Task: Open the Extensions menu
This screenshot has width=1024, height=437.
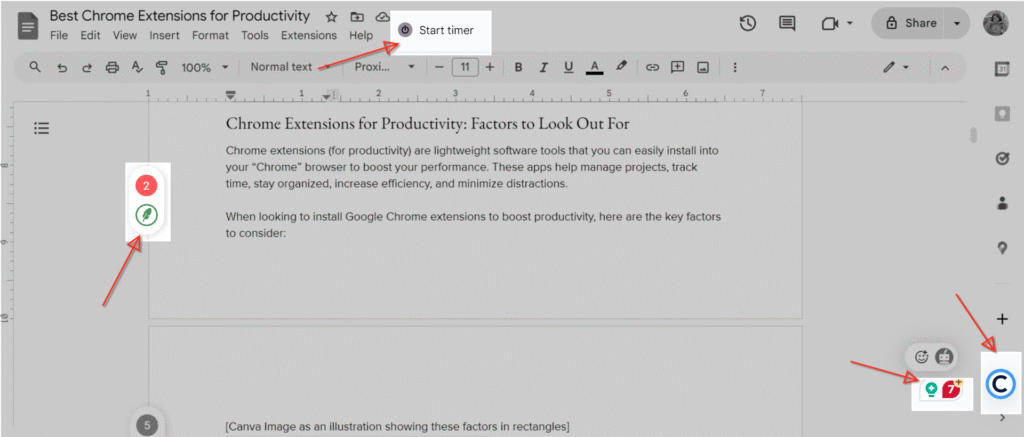Action: coord(309,35)
